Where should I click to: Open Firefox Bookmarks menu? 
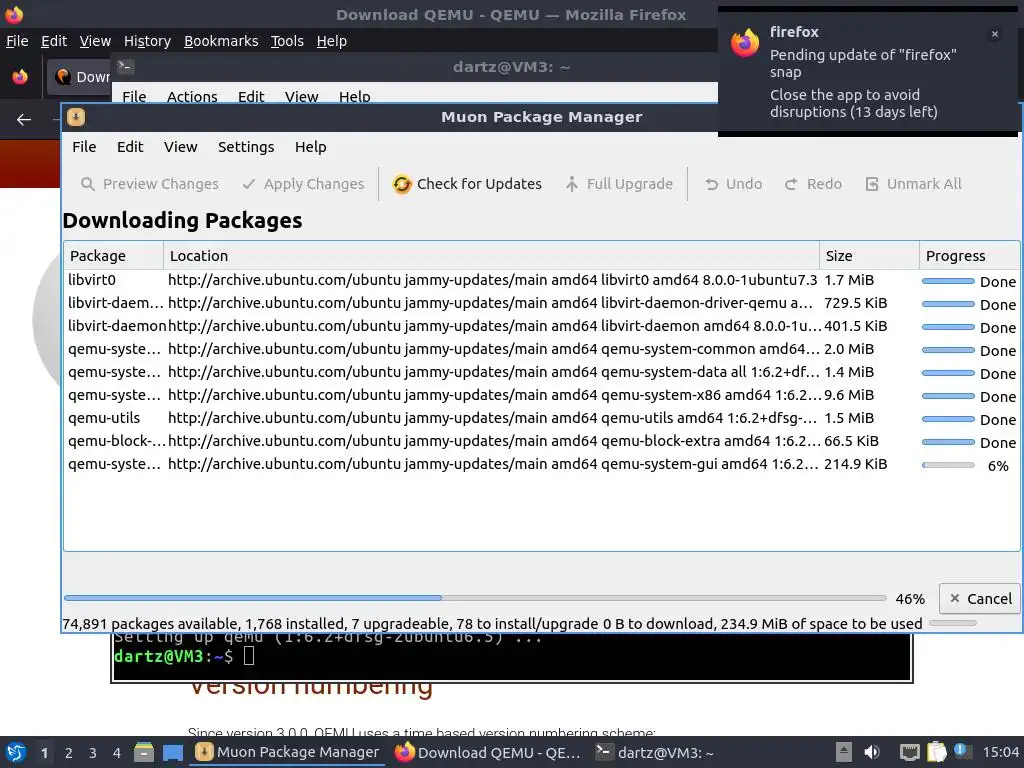tap(221, 41)
